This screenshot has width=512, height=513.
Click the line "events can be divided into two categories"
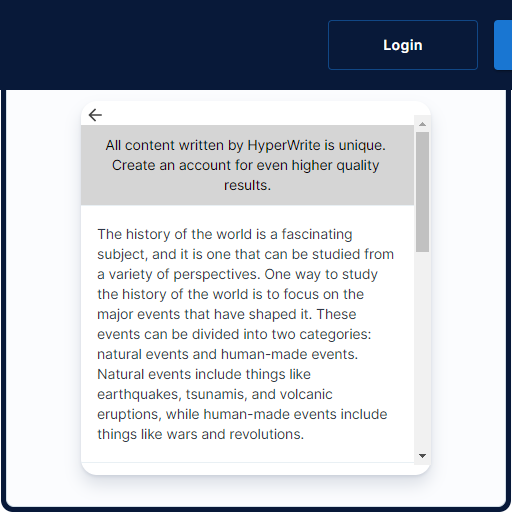pyautogui.click(x=233, y=334)
